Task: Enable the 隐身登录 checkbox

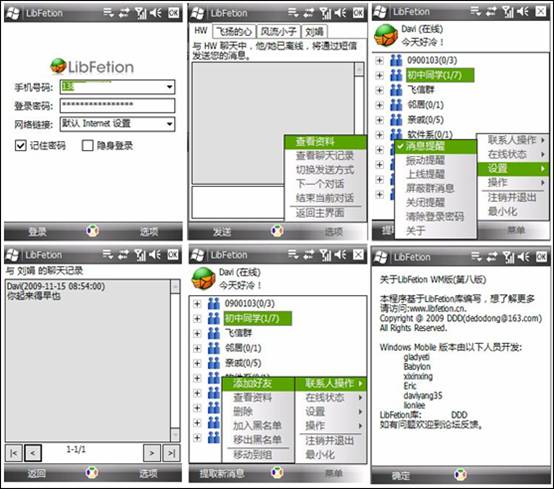Action: [x=87, y=145]
